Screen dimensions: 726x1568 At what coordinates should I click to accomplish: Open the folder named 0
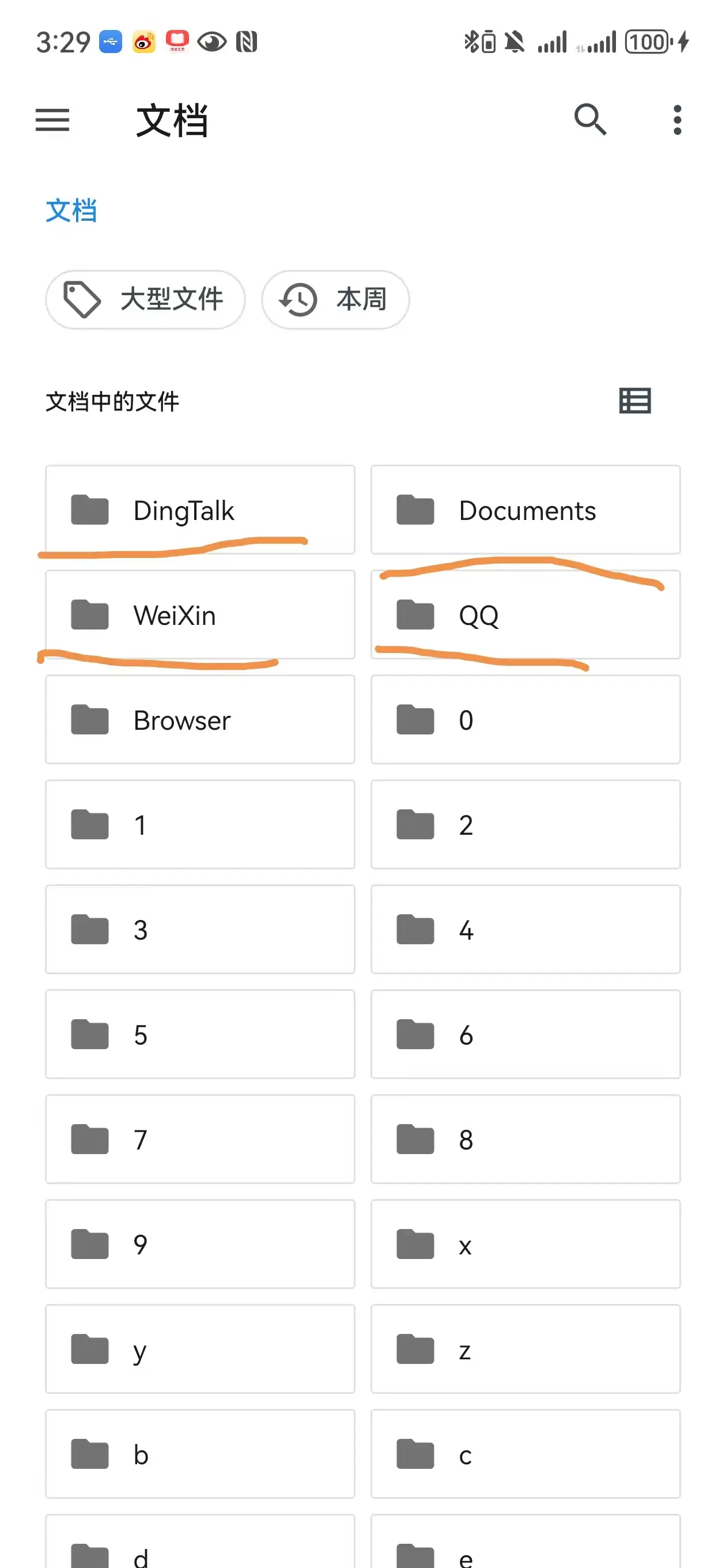point(525,719)
